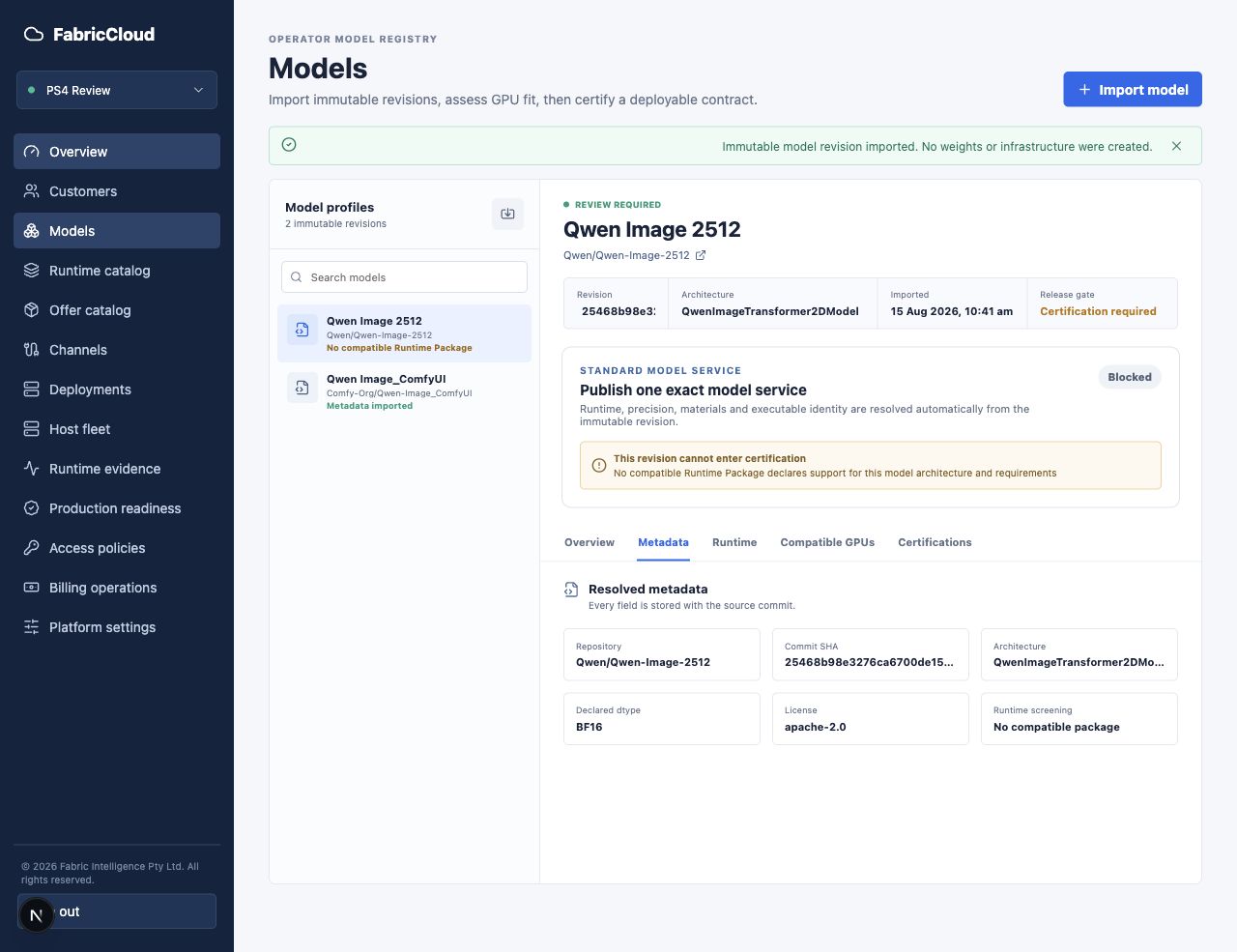Screen dimensions: 1237x952
Task: Open Production readiness in the sidebar
Action: (x=117, y=508)
